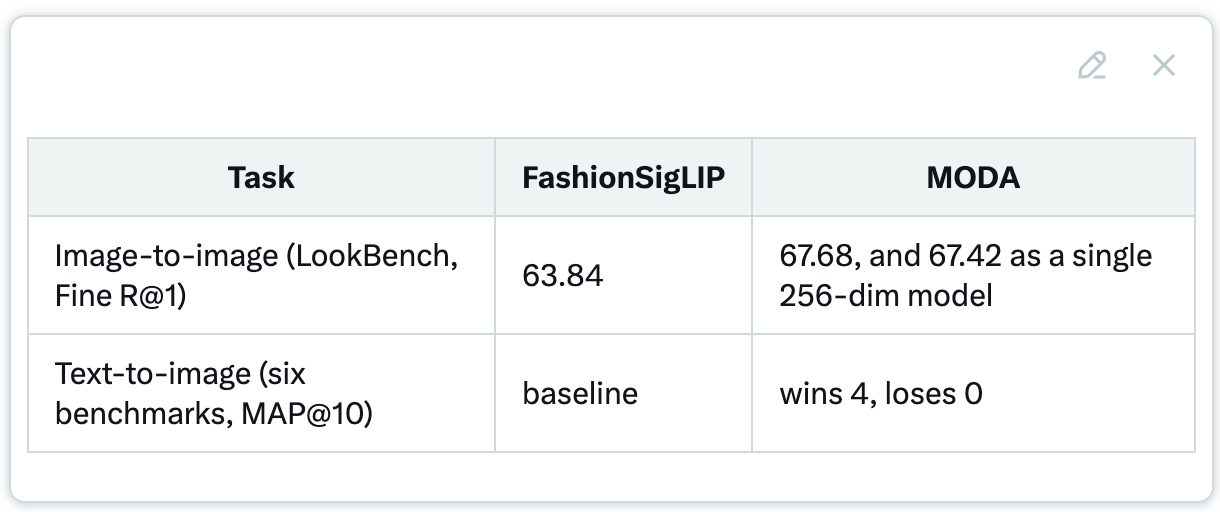Select the MODA column header
Screen dimensions: 1220x512
[x=973, y=178]
